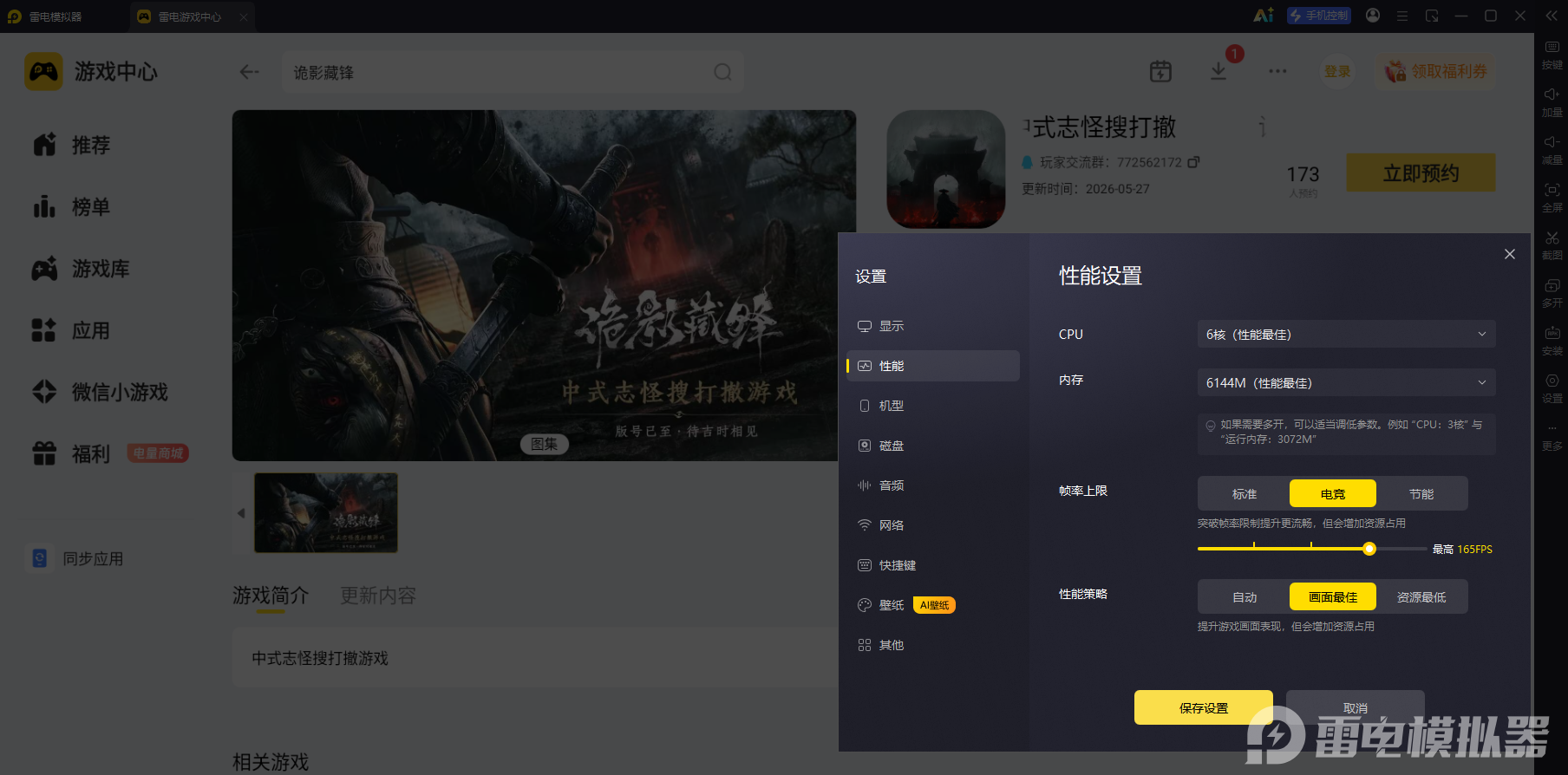Open the 磁盘 settings section
This screenshot has height=775, width=1568.
click(x=933, y=446)
